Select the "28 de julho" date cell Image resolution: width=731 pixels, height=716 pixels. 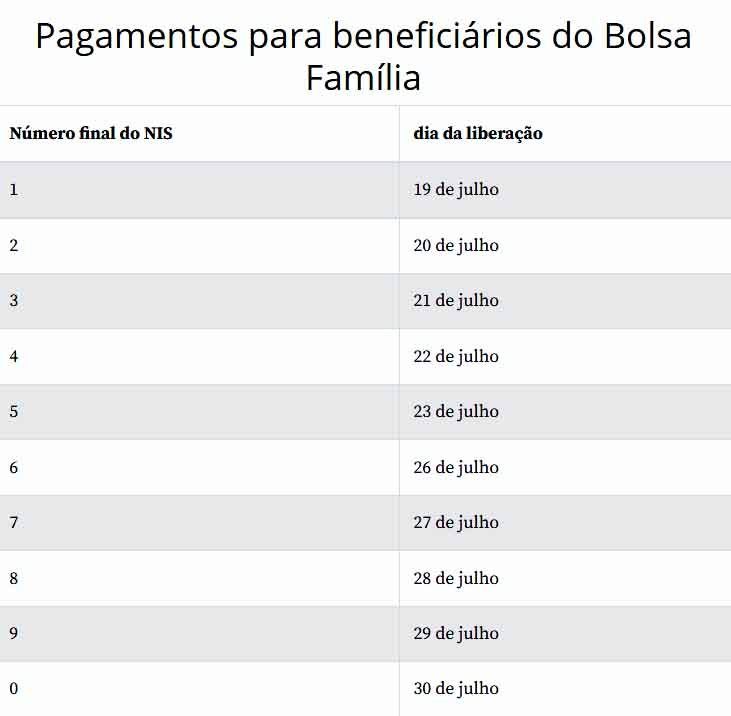(456, 578)
